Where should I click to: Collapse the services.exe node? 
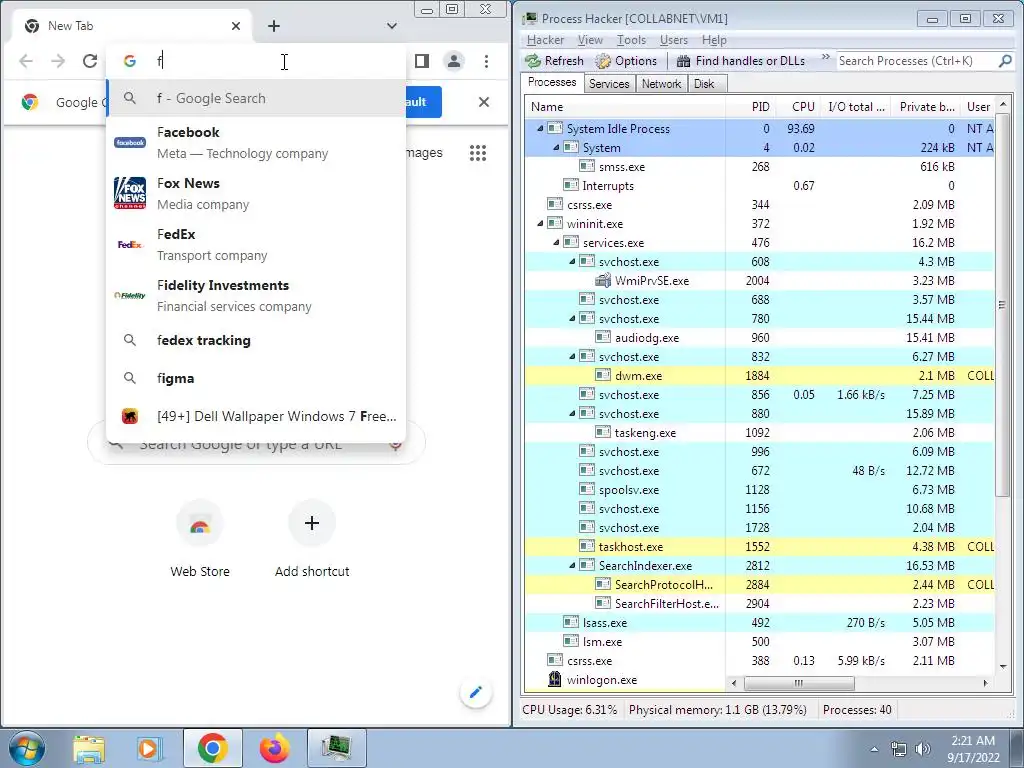(x=556, y=242)
